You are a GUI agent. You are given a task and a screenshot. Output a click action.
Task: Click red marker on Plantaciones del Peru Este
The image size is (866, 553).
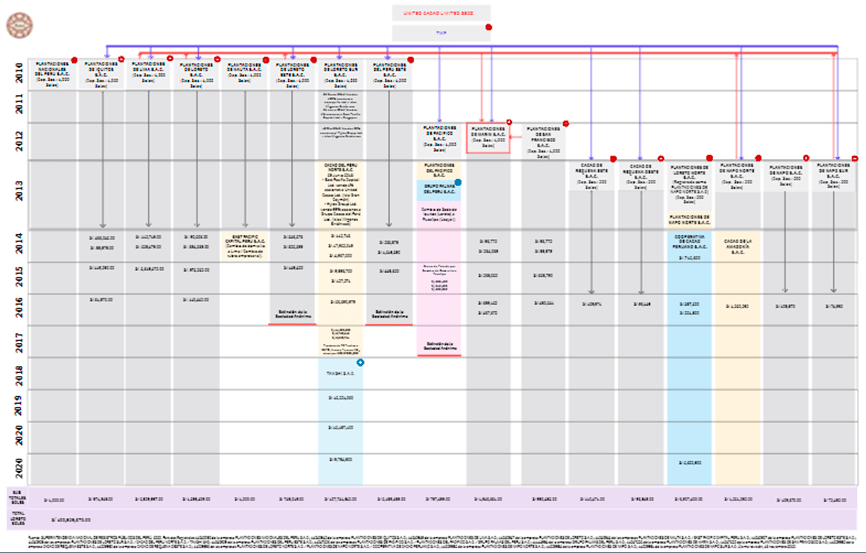[410, 60]
